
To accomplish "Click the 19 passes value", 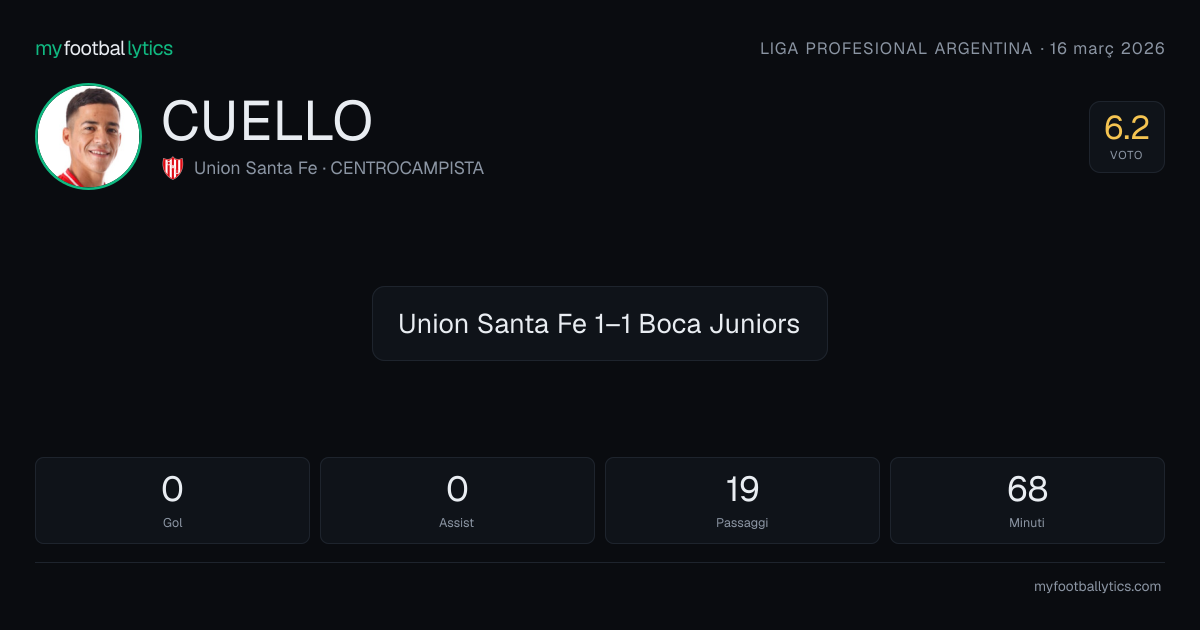I will pyautogui.click(x=742, y=489).
